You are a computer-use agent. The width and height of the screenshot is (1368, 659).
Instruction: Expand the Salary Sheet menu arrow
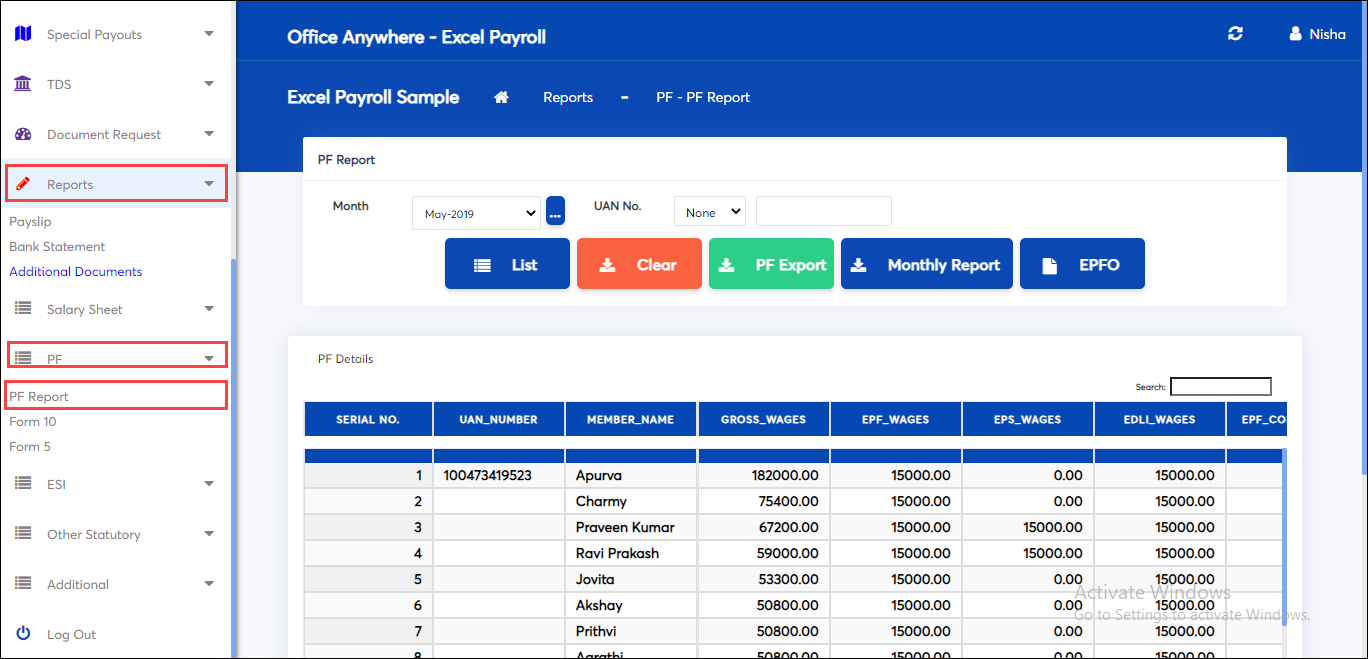(209, 309)
